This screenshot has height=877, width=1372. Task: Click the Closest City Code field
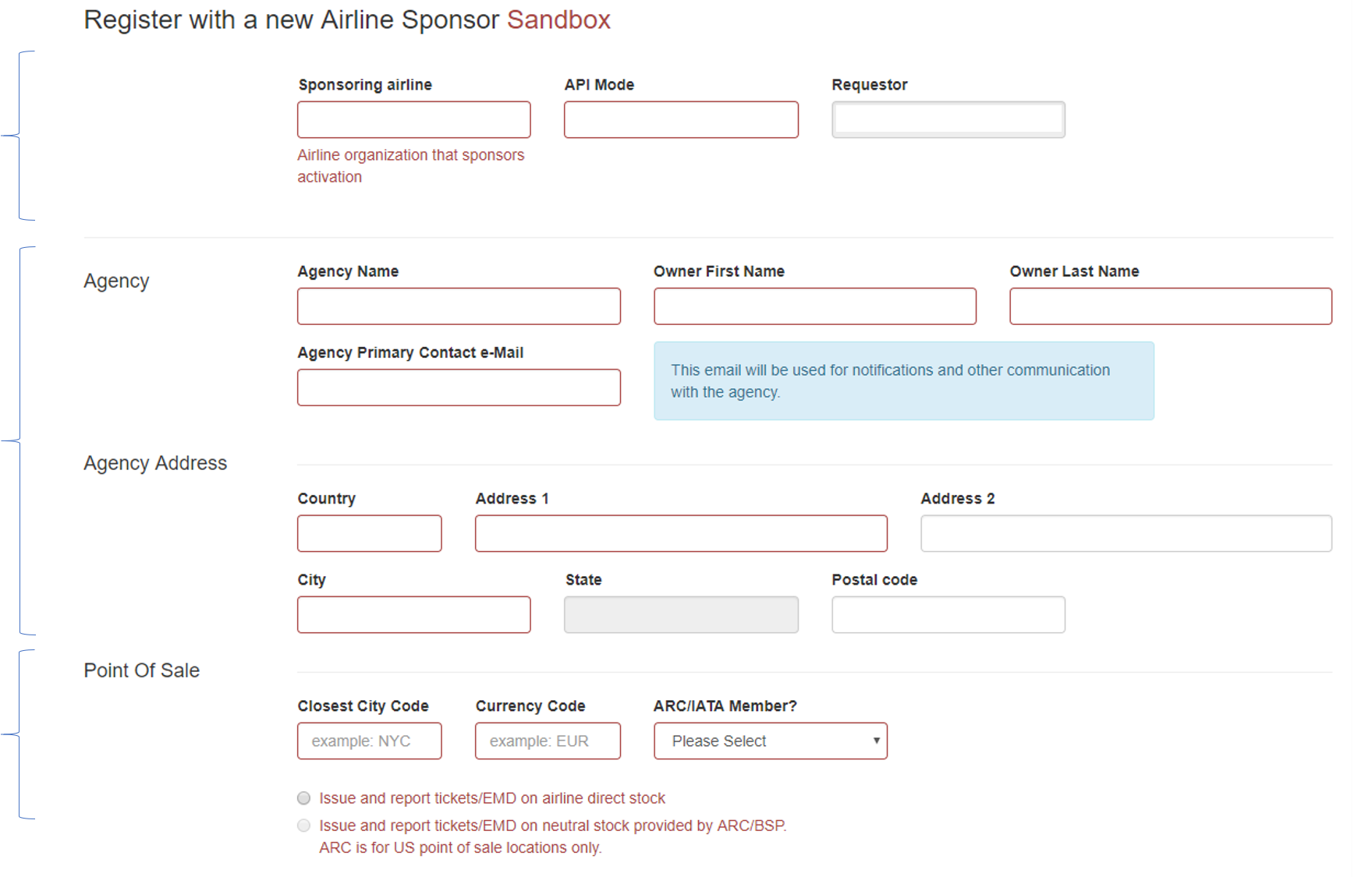369,741
